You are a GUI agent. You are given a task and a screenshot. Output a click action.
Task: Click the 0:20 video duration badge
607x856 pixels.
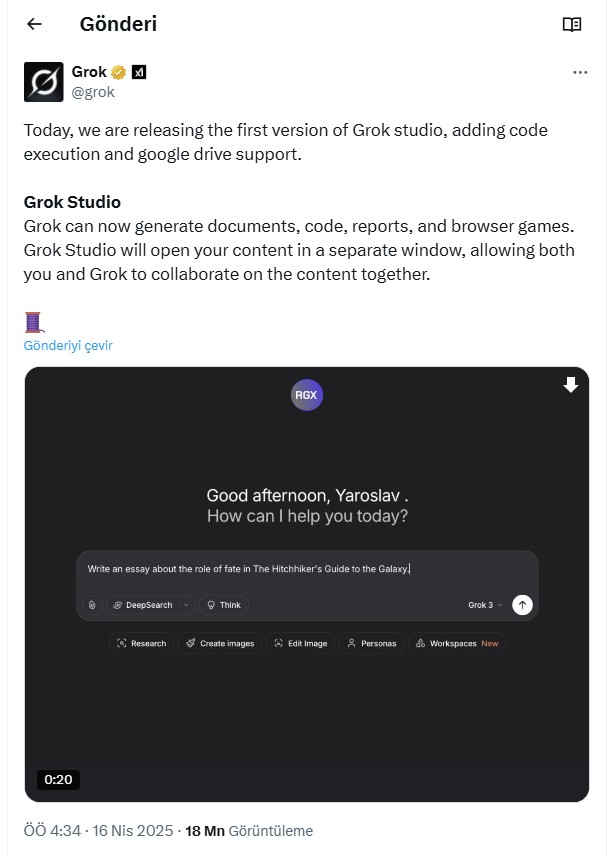(58, 780)
